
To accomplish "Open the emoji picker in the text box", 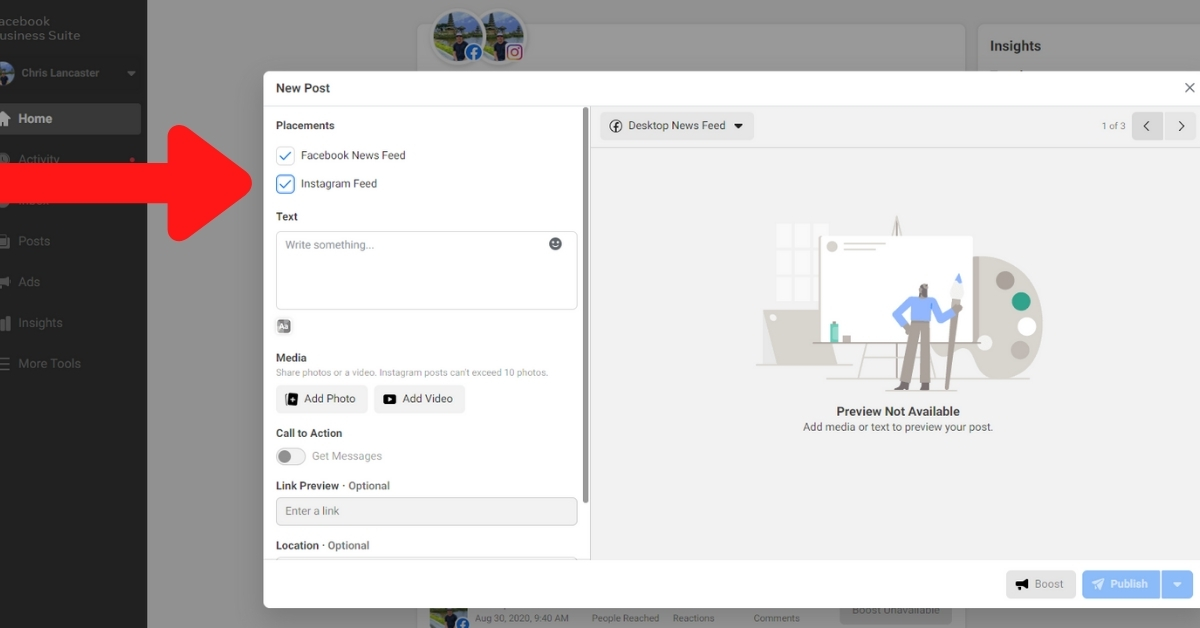I will pyautogui.click(x=555, y=244).
